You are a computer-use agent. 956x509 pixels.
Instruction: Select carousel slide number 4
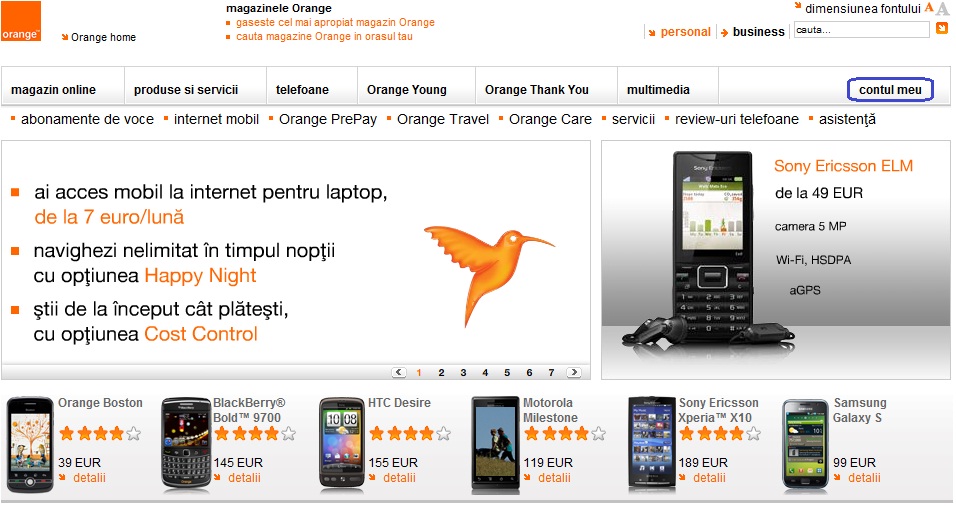485,372
